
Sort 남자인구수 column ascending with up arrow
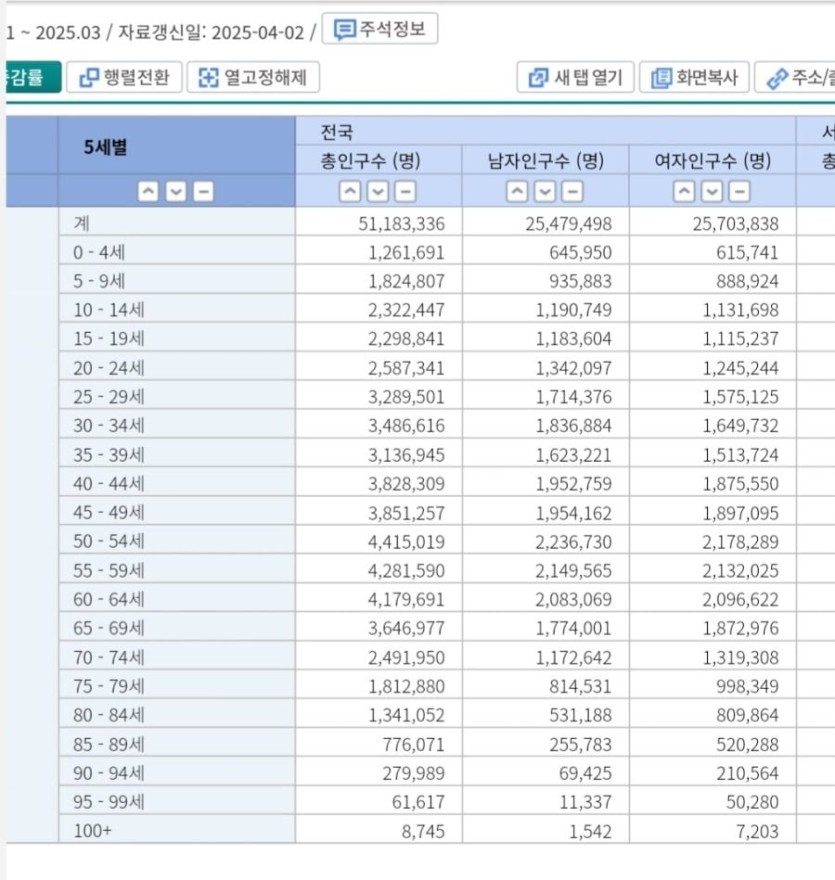pyautogui.click(x=518, y=192)
